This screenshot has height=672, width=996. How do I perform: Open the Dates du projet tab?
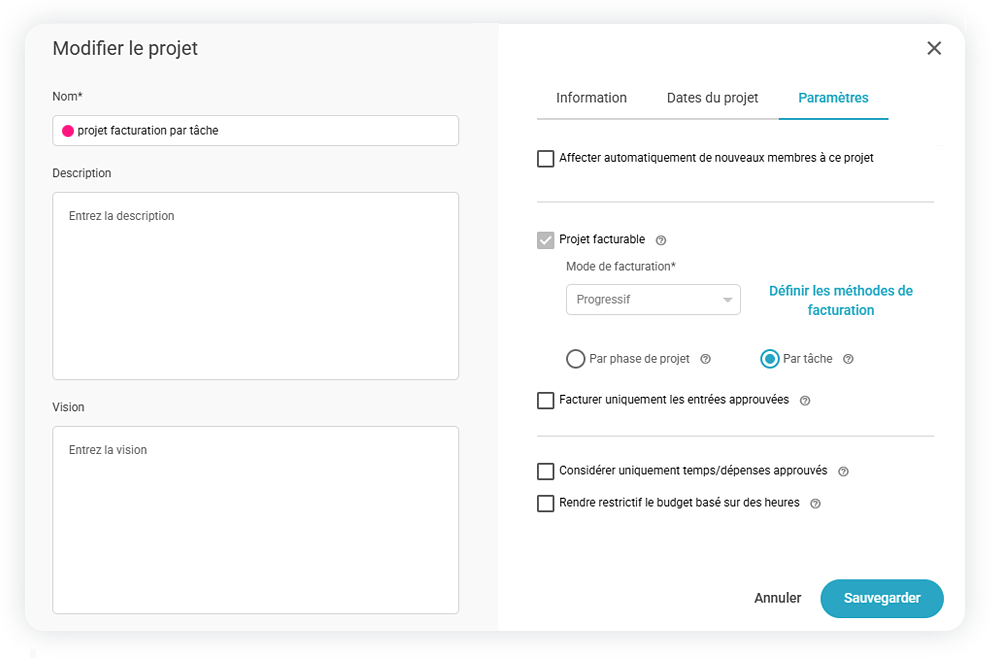(x=712, y=98)
